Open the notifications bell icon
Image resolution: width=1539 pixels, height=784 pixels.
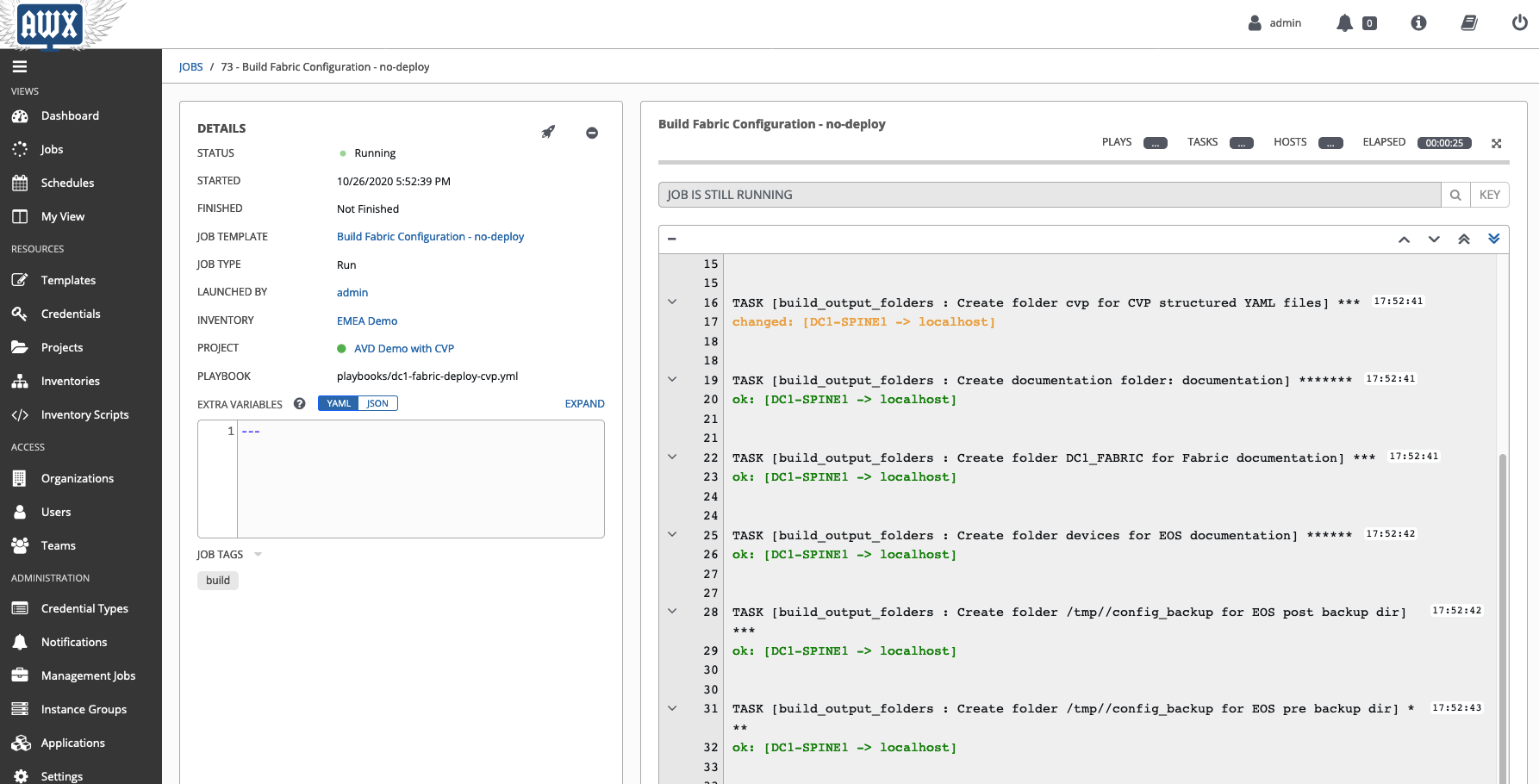coord(1344,23)
